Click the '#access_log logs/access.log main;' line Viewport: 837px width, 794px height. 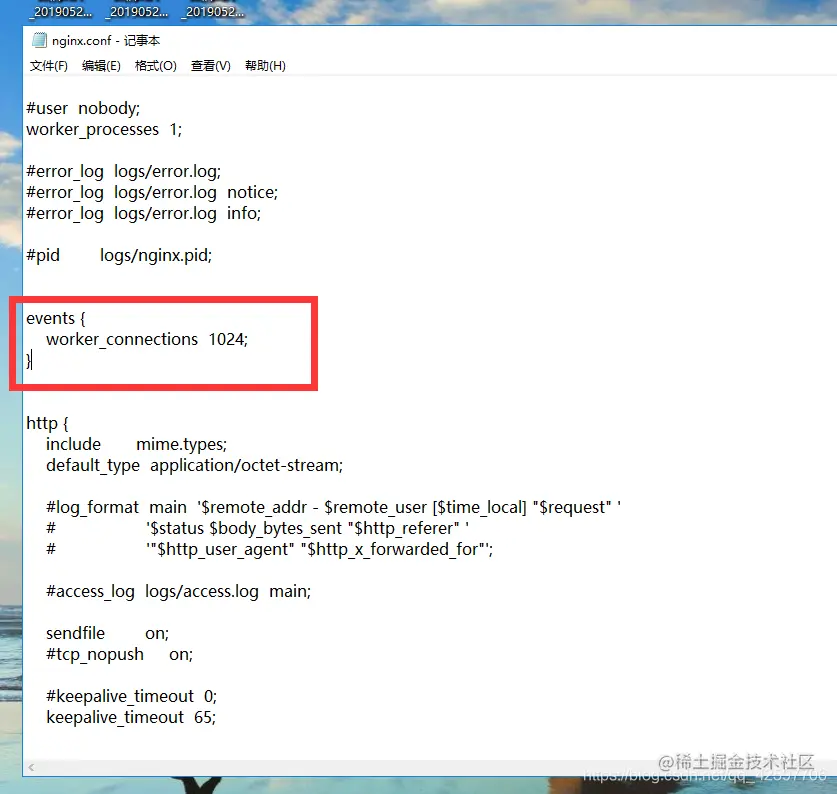(178, 592)
